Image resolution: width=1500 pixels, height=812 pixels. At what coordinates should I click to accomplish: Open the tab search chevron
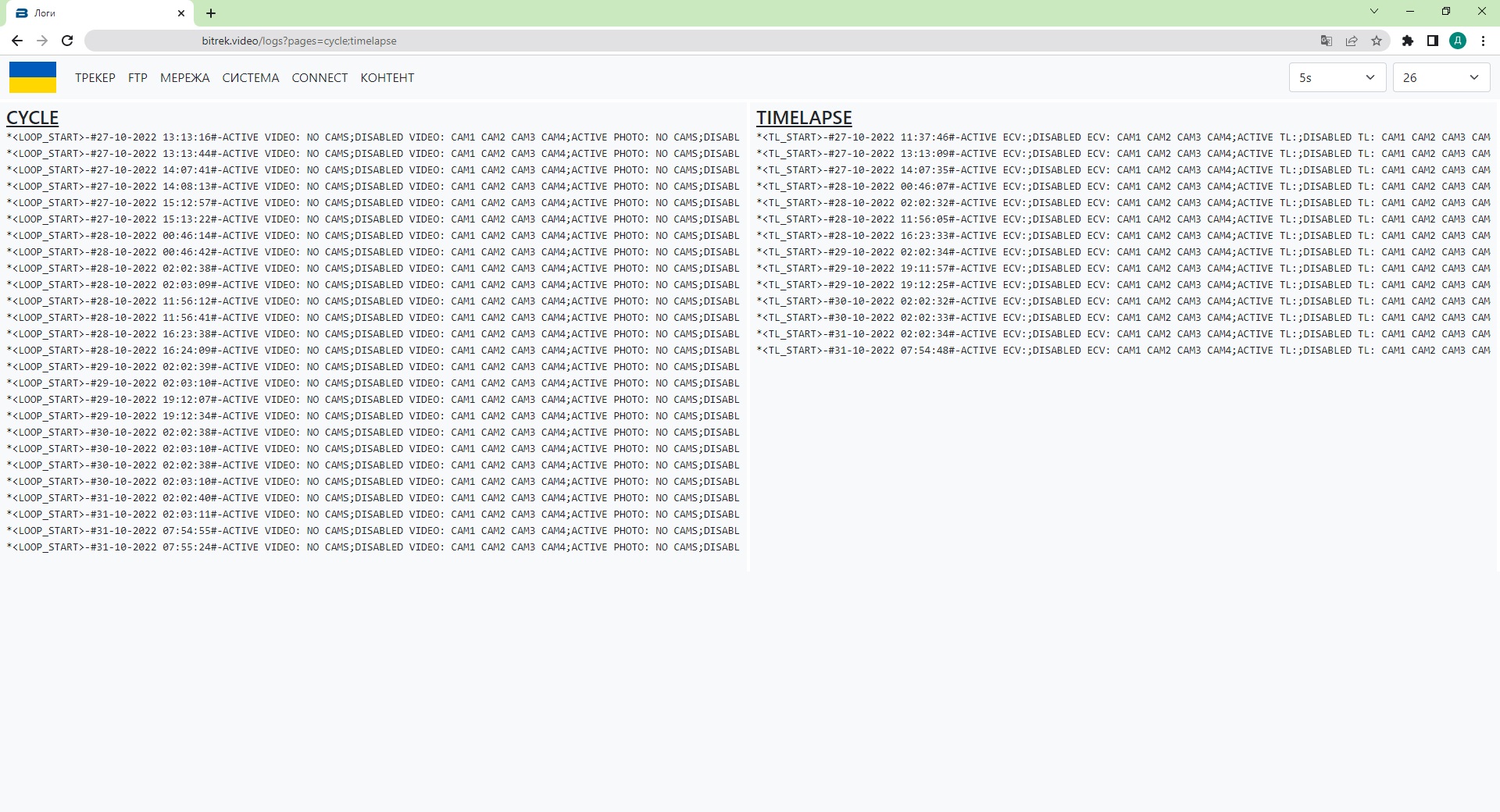[1374, 12]
